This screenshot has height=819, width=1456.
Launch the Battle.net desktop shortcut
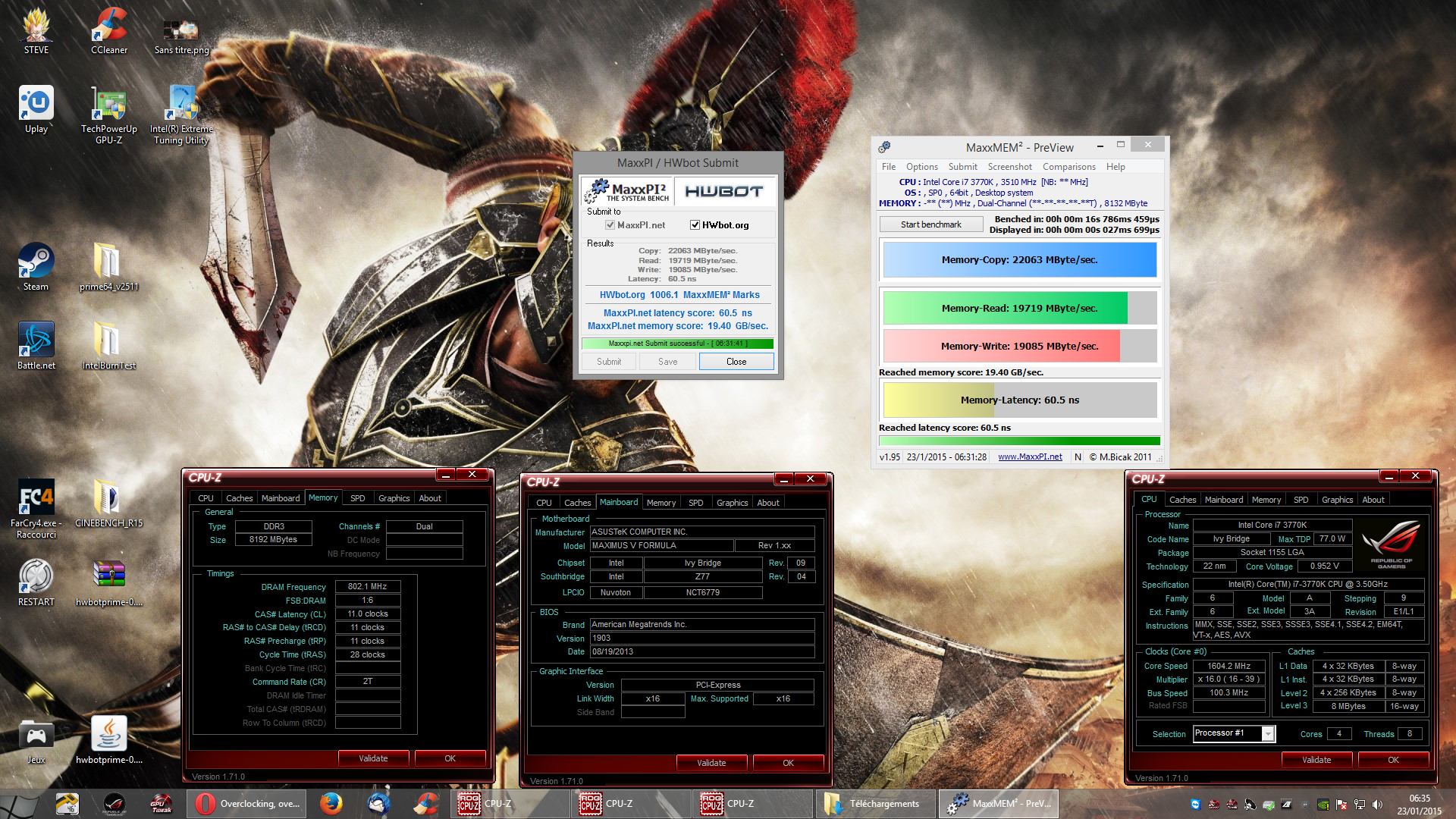(36, 346)
